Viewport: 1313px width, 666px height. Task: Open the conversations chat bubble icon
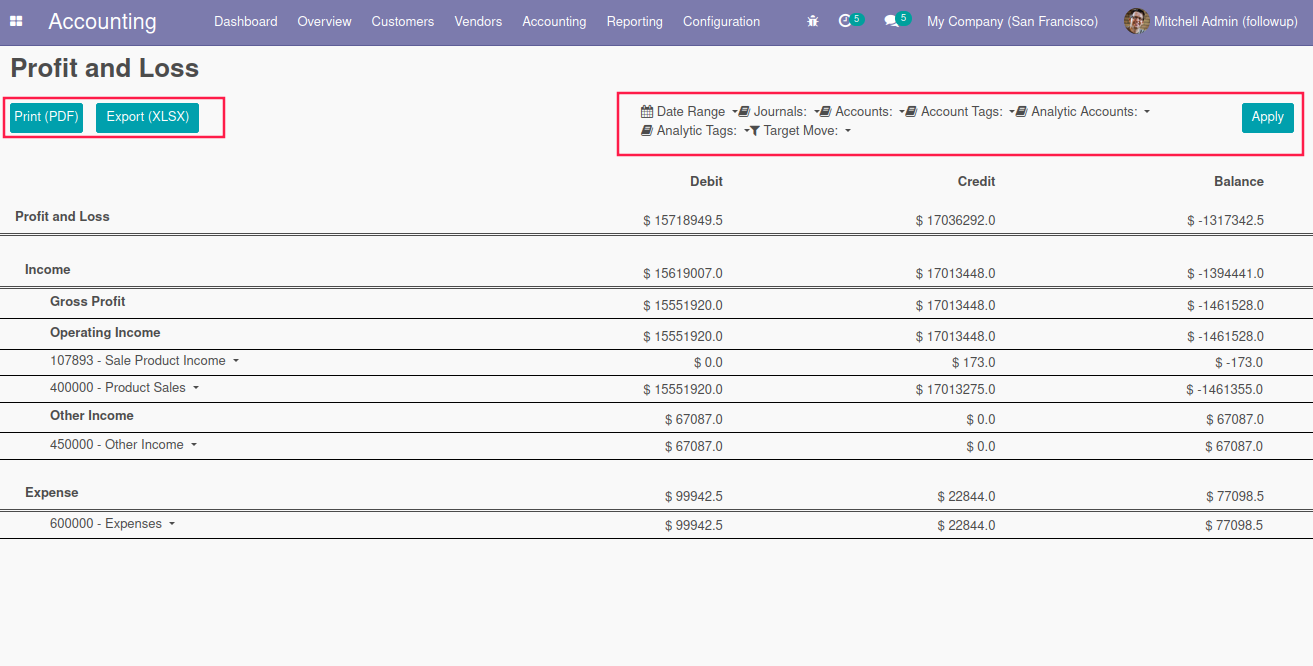coord(891,21)
